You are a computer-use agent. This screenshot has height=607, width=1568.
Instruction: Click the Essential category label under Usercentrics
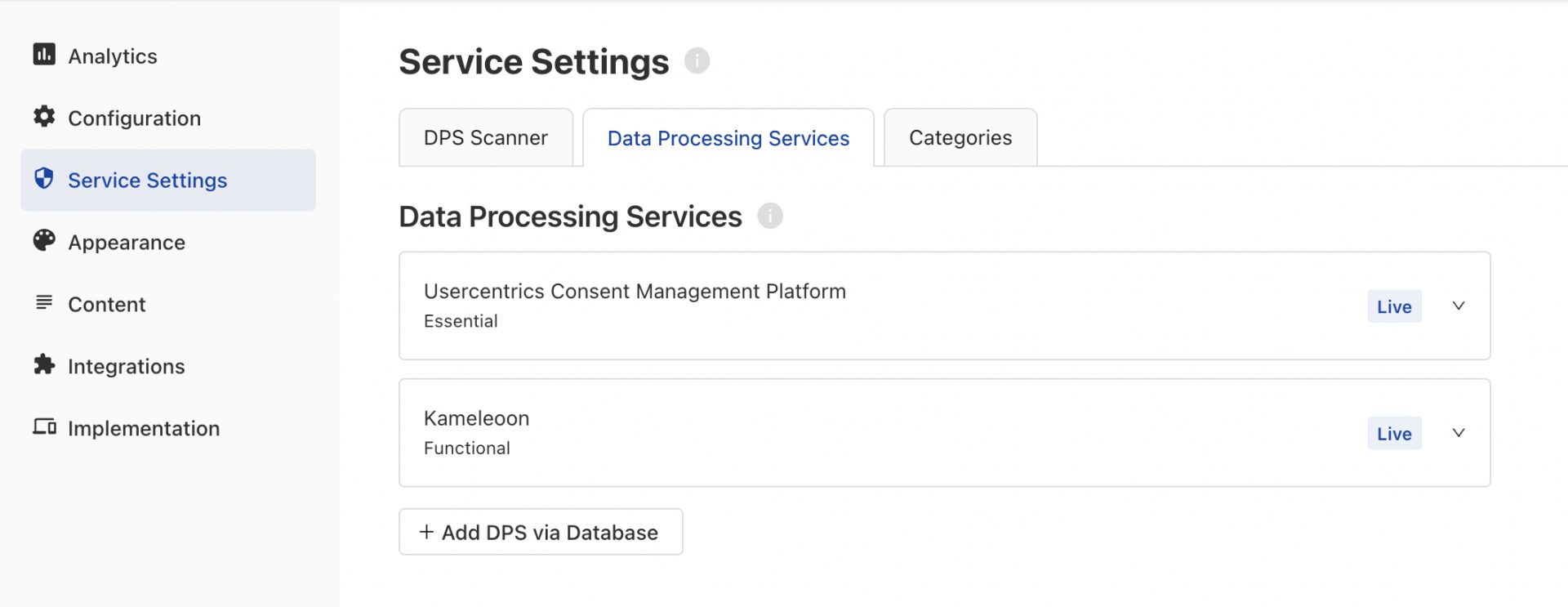(x=461, y=321)
